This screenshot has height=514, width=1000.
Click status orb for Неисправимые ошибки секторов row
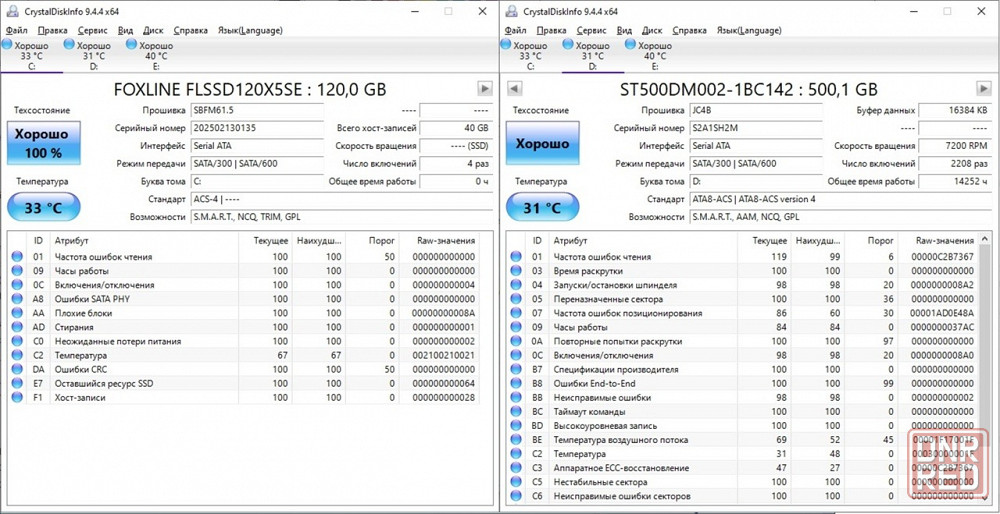click(516, 496)
